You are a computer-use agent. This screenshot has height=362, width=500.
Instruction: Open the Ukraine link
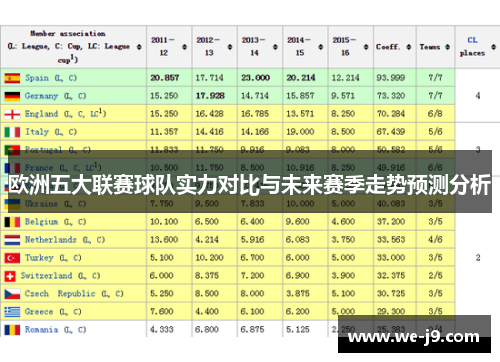coord(41,204)
